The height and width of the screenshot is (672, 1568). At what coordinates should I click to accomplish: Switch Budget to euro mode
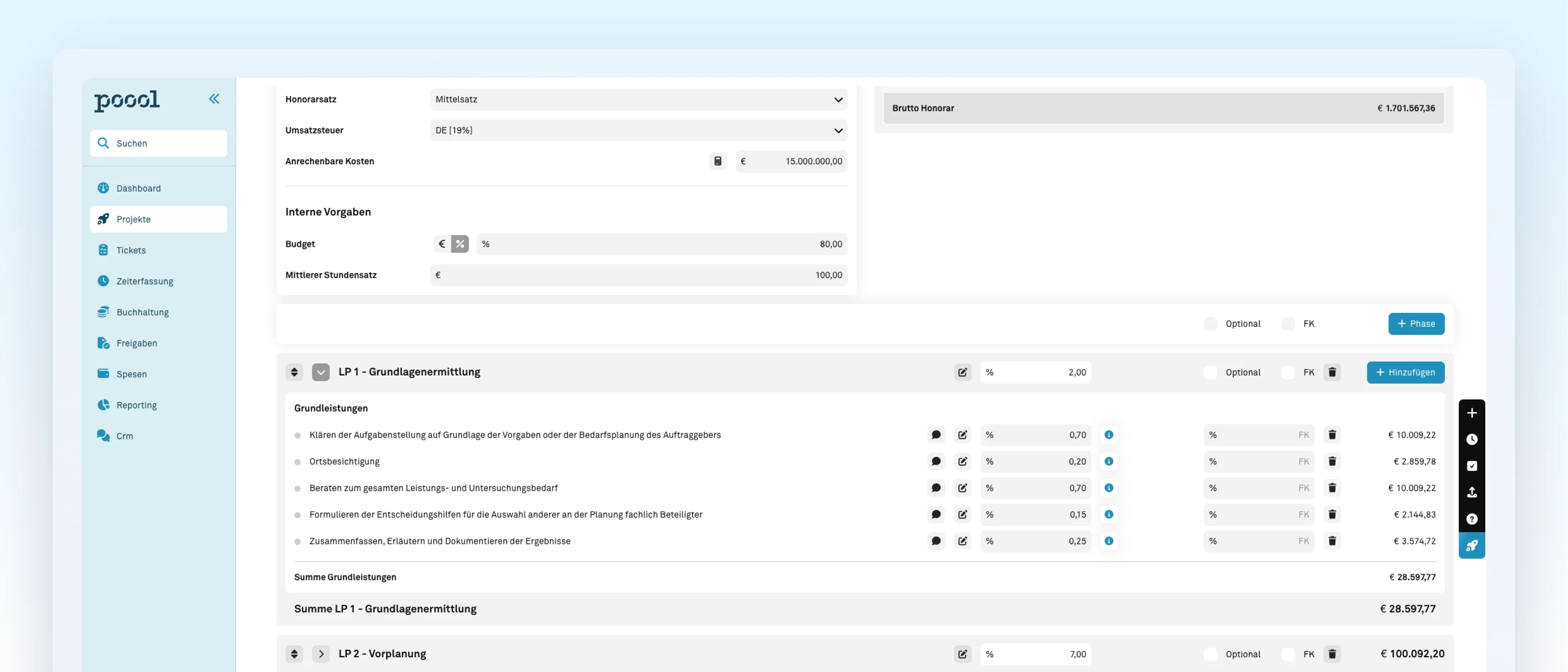[442, 244]
